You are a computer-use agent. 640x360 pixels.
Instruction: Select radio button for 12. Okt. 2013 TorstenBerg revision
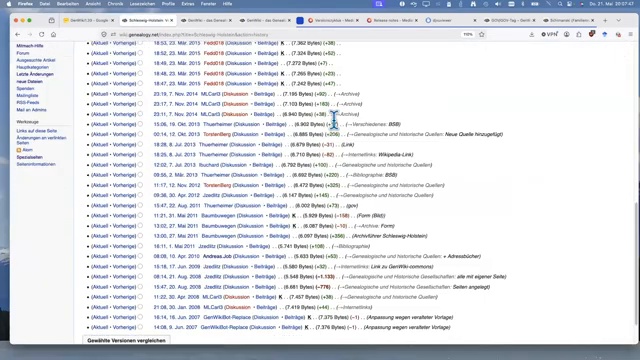[x=140, y=134]
